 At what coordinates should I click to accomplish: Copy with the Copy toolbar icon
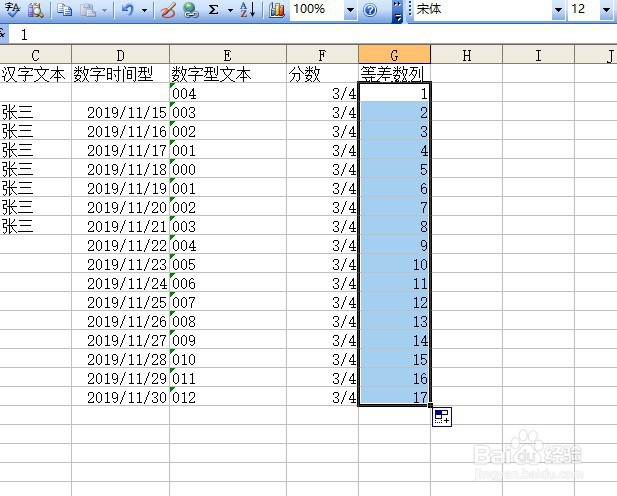[x=64, y=9]
